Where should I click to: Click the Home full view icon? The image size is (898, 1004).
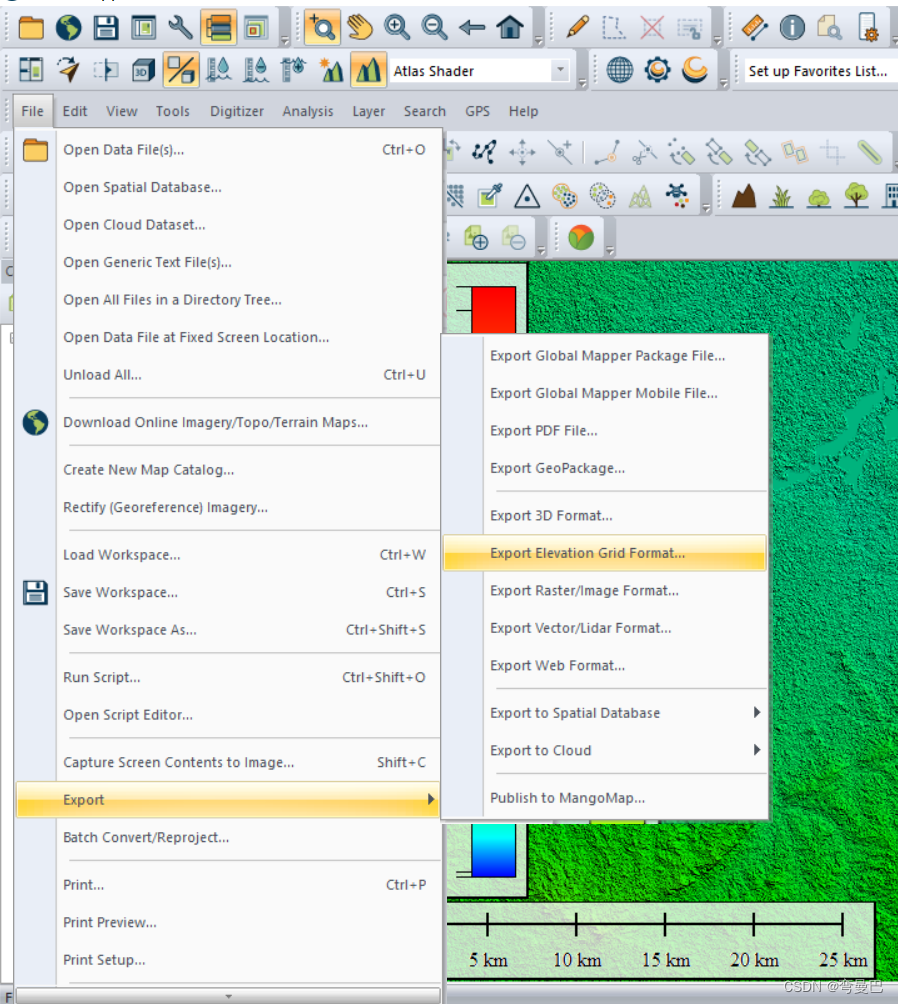pyautogui.click(x=510, y=28)
